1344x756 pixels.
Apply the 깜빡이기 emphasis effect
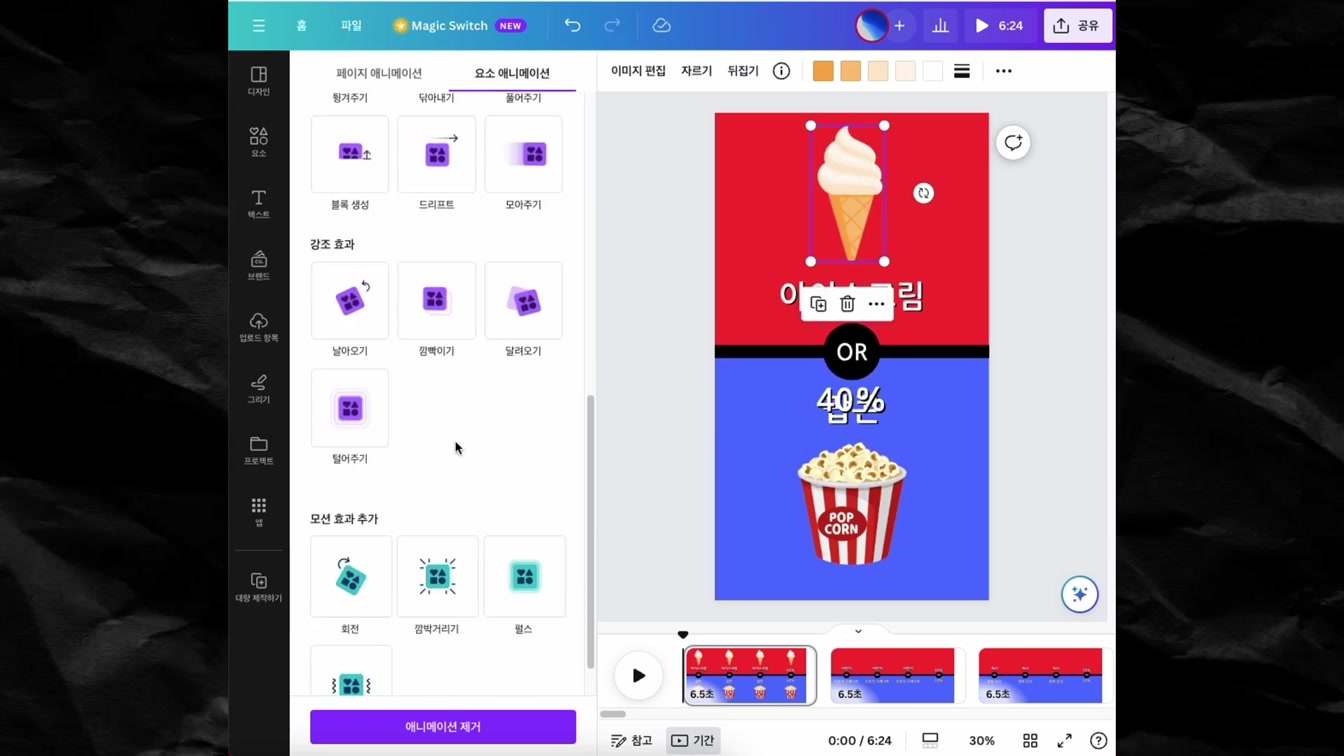(x=437, y=301)
